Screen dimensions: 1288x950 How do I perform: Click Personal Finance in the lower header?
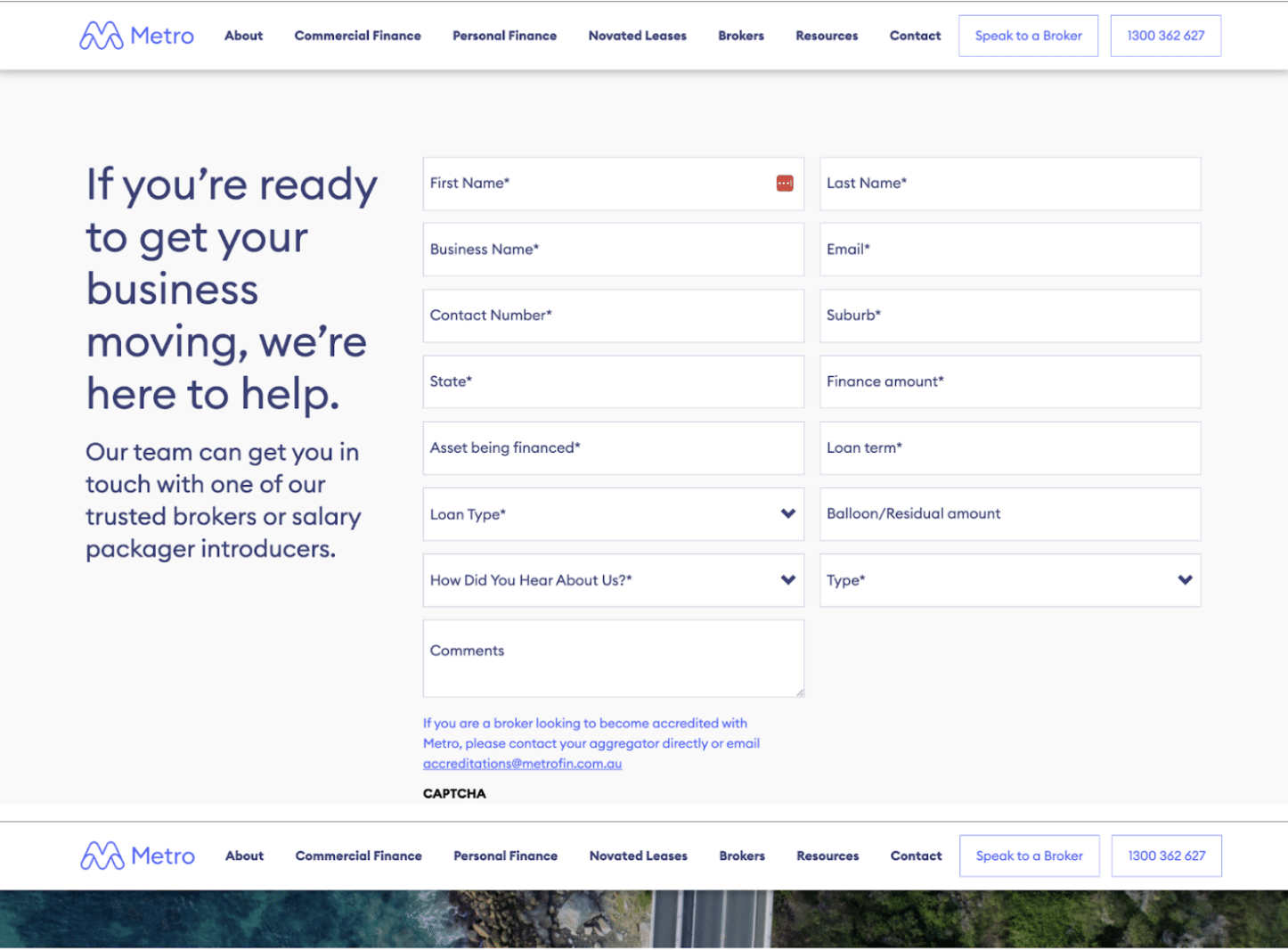click(x=505, y=856)
